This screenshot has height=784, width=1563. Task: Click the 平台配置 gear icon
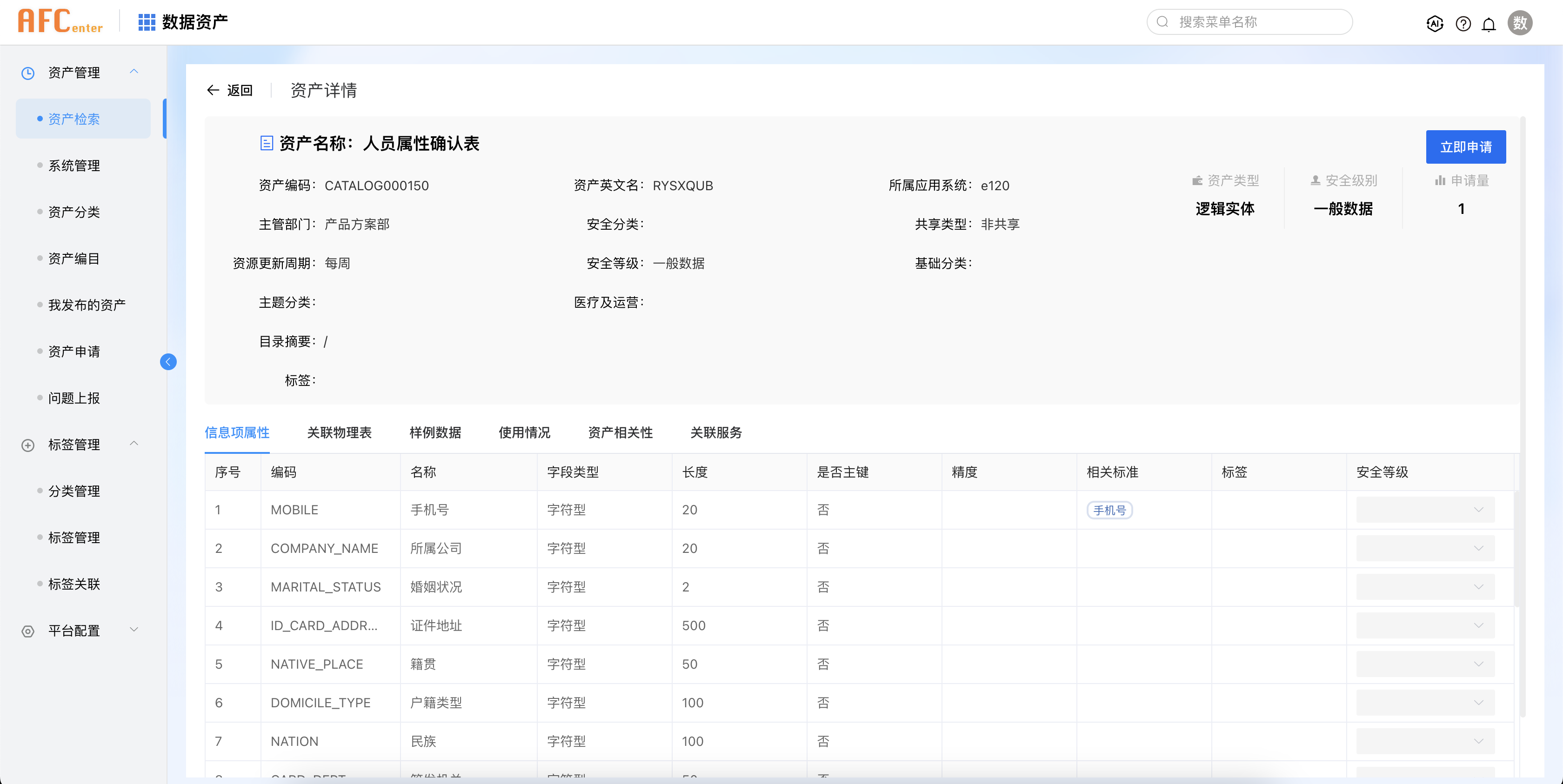(28, 631)
